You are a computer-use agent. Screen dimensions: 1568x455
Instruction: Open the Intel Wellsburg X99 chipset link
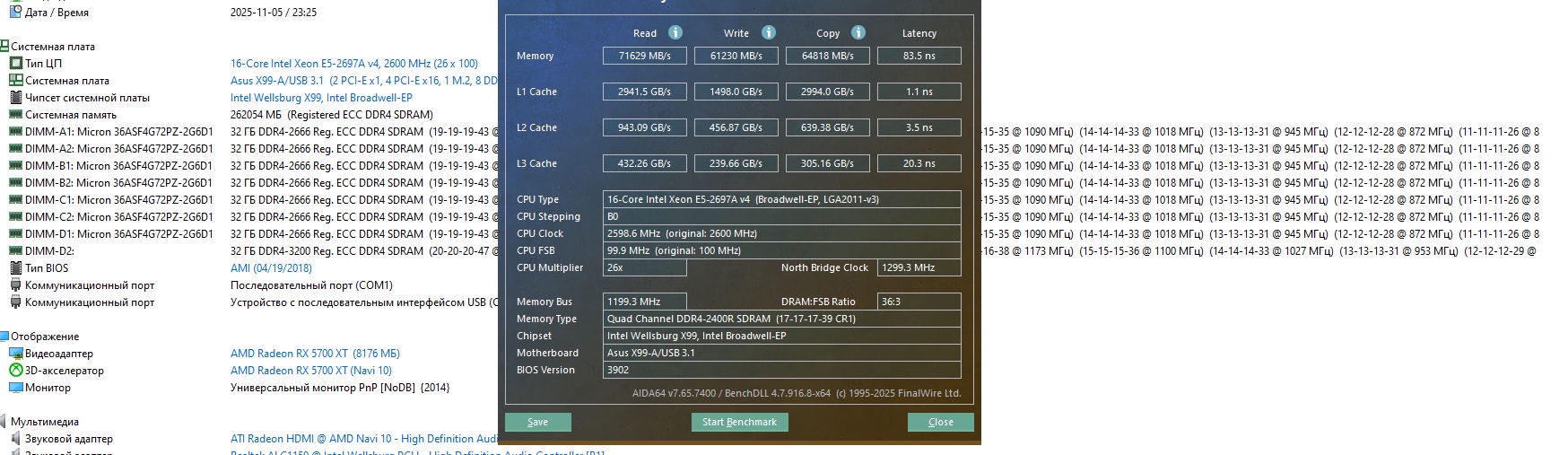click(321, 97)
